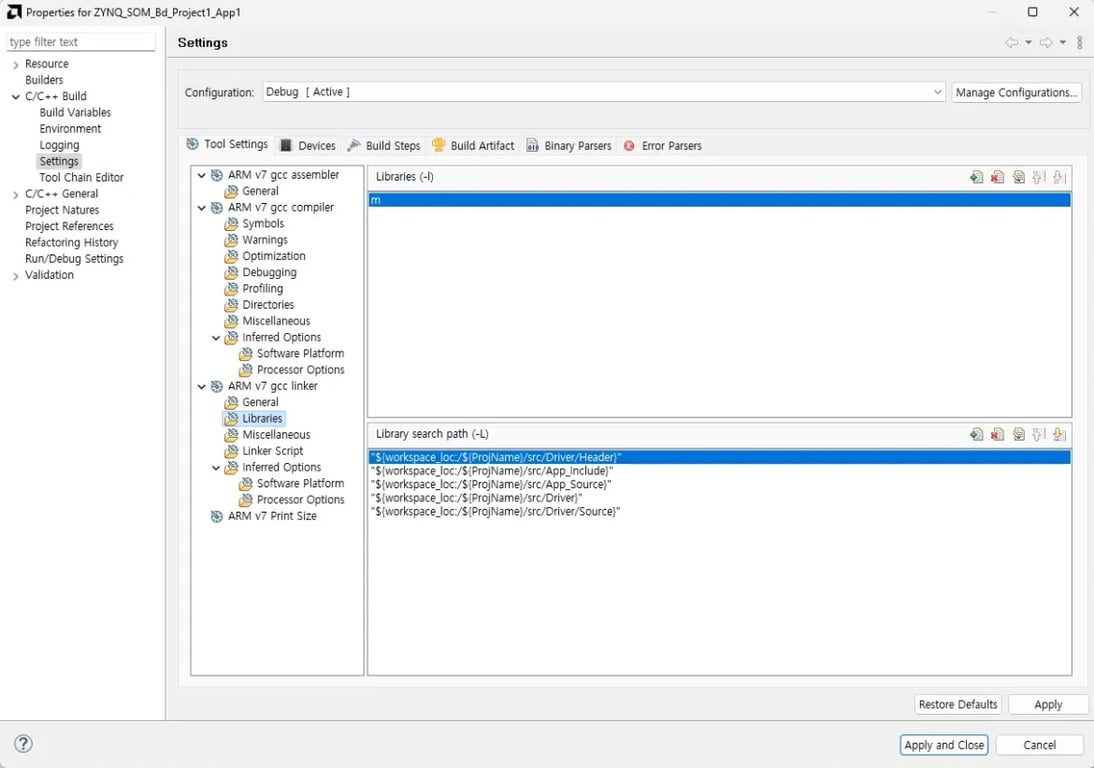Viewport: 1094px width, 768px height.
Task: Open the help icon at the bottom left
Action: click(x=23, y=744)
